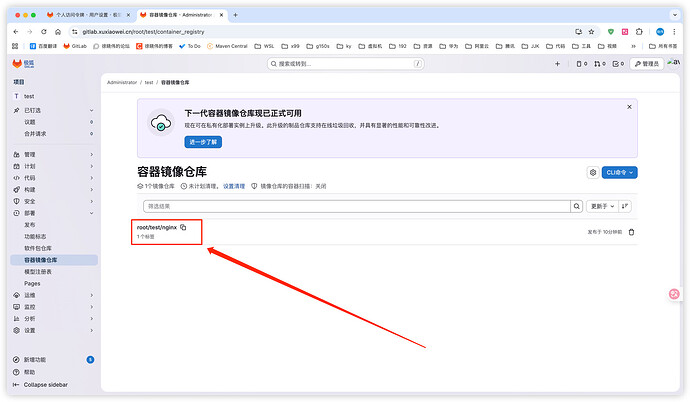Viewport: 690px width, 402px height.
Task: Select 模型注册表 in the sidebar
Action: coord(38,271)
